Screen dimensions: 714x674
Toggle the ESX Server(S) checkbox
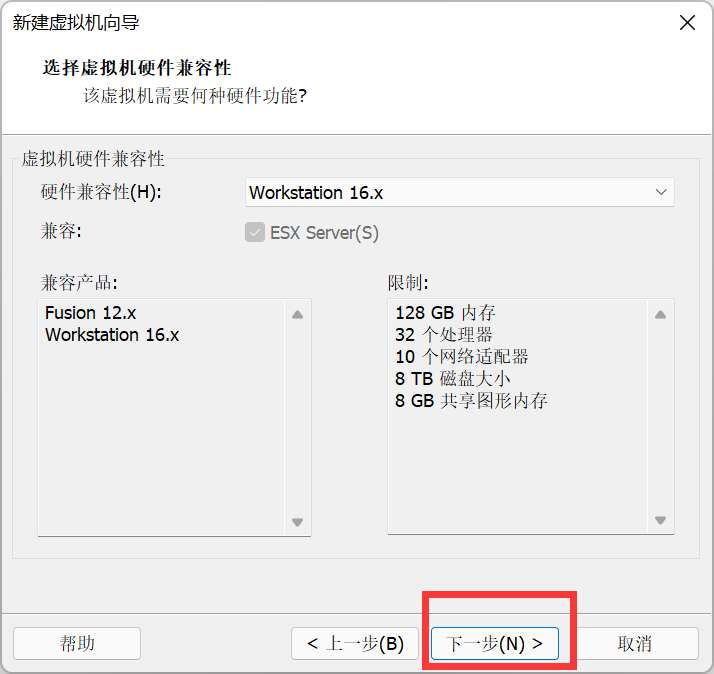254,233
